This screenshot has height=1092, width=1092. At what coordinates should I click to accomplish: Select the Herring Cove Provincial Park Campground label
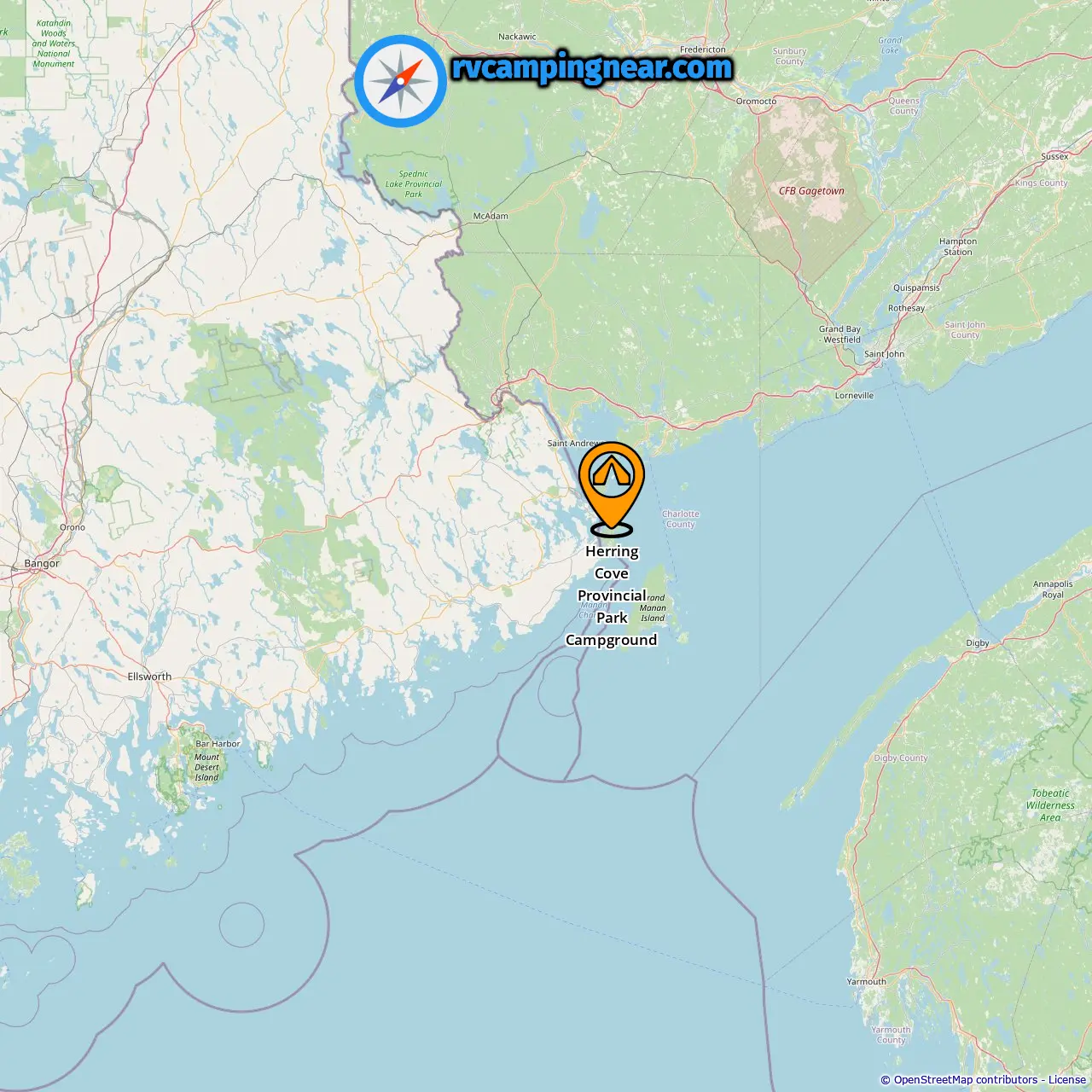pos(612,595)
